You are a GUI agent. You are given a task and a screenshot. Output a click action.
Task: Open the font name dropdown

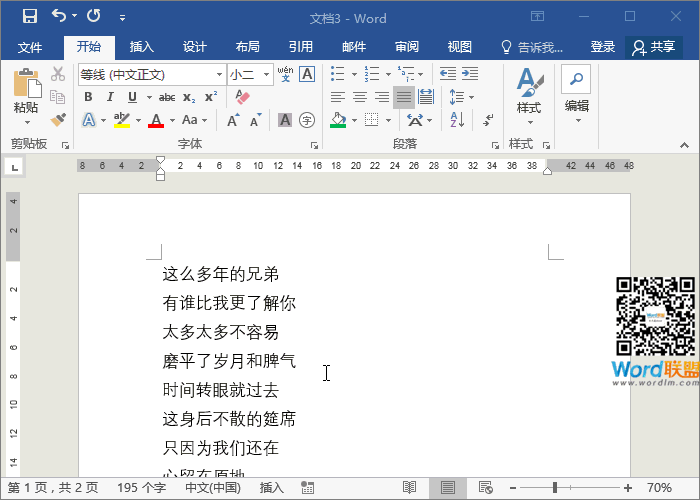[219, 74]
